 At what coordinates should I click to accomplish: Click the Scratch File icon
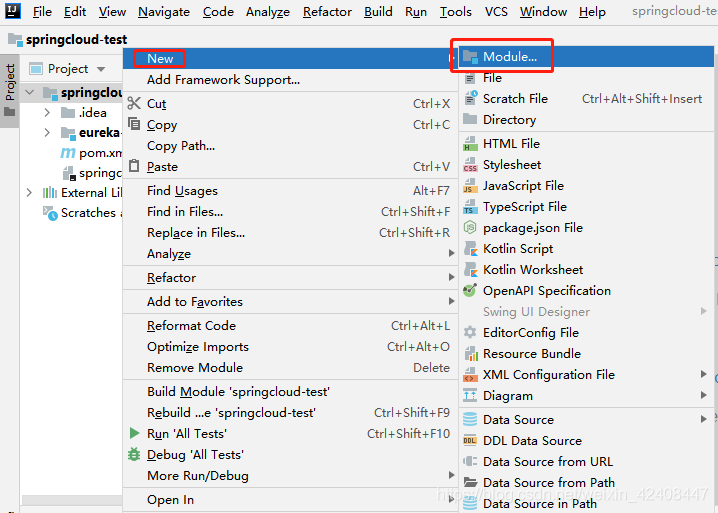click(470, 99)
